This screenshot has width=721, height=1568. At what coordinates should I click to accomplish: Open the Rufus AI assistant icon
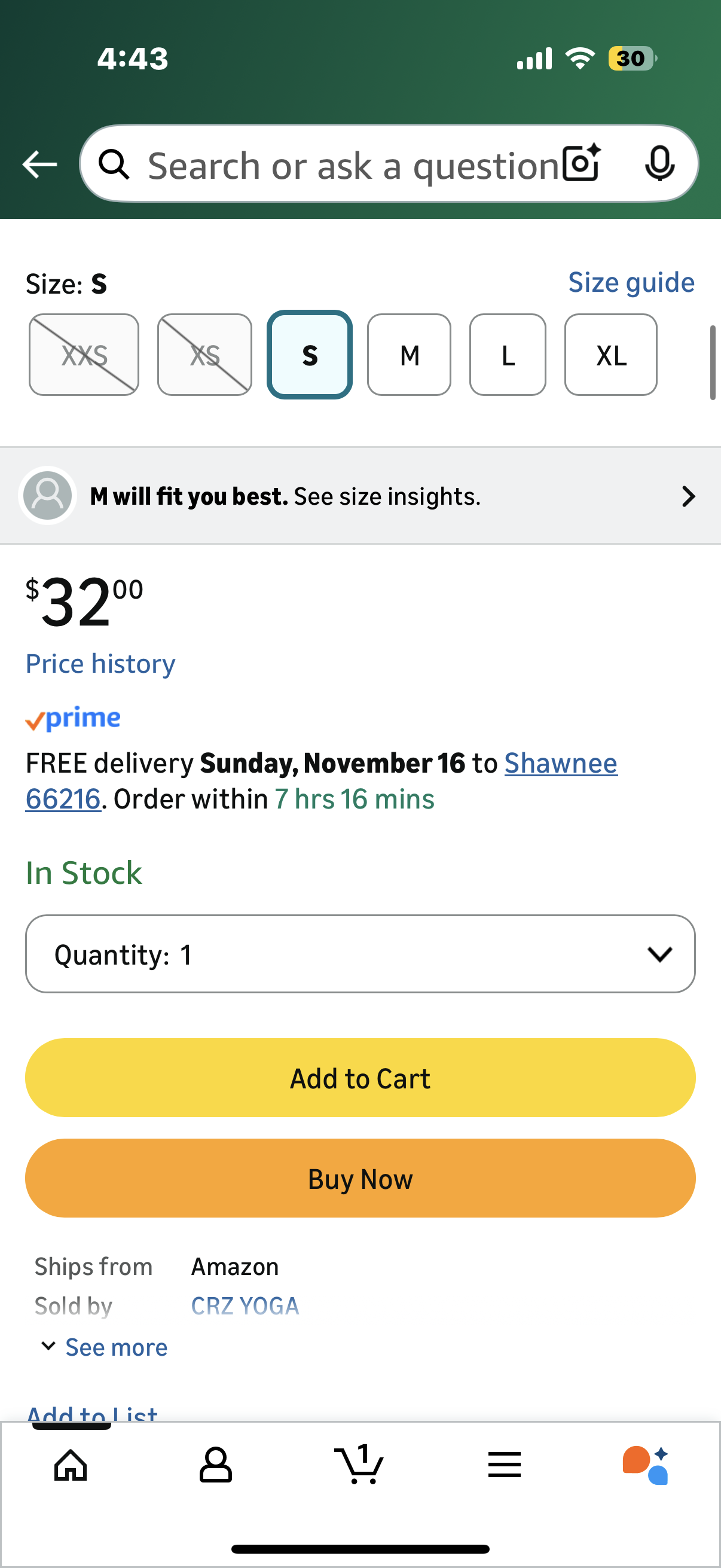pos(646,1465)
